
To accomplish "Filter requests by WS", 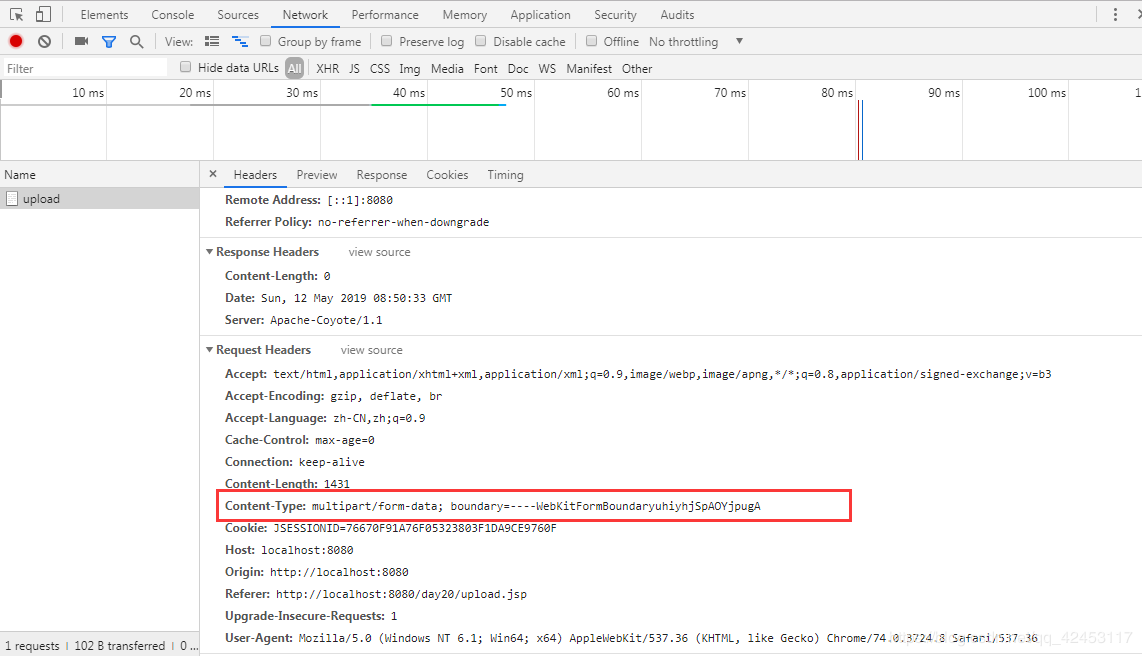I will (548, 68).
